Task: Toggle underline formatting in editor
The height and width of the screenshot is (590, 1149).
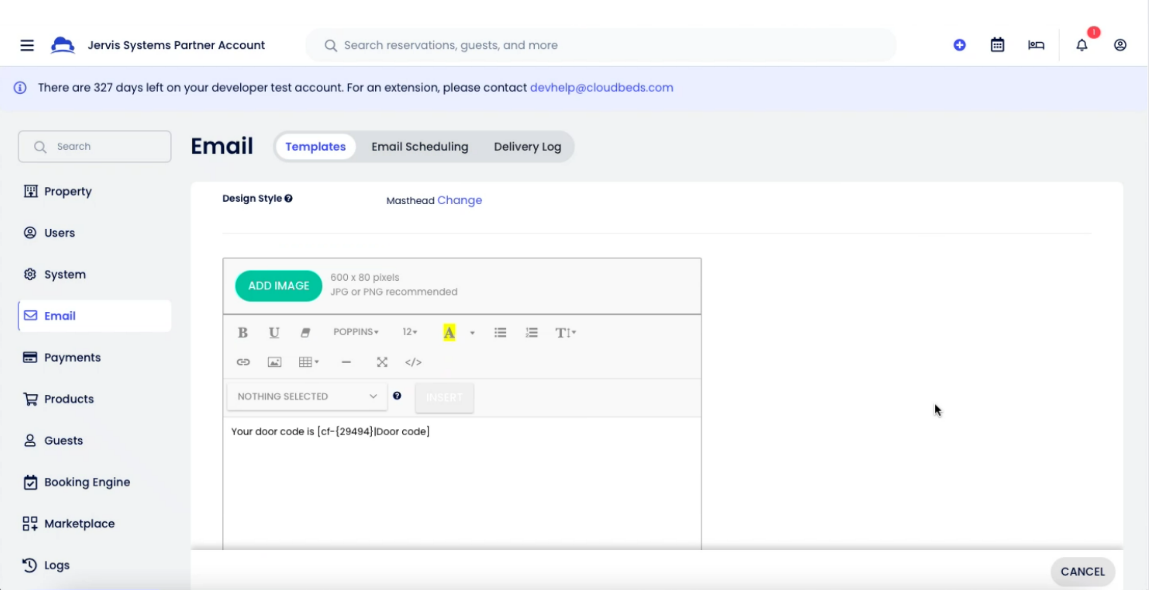Action: pos(274,333)
